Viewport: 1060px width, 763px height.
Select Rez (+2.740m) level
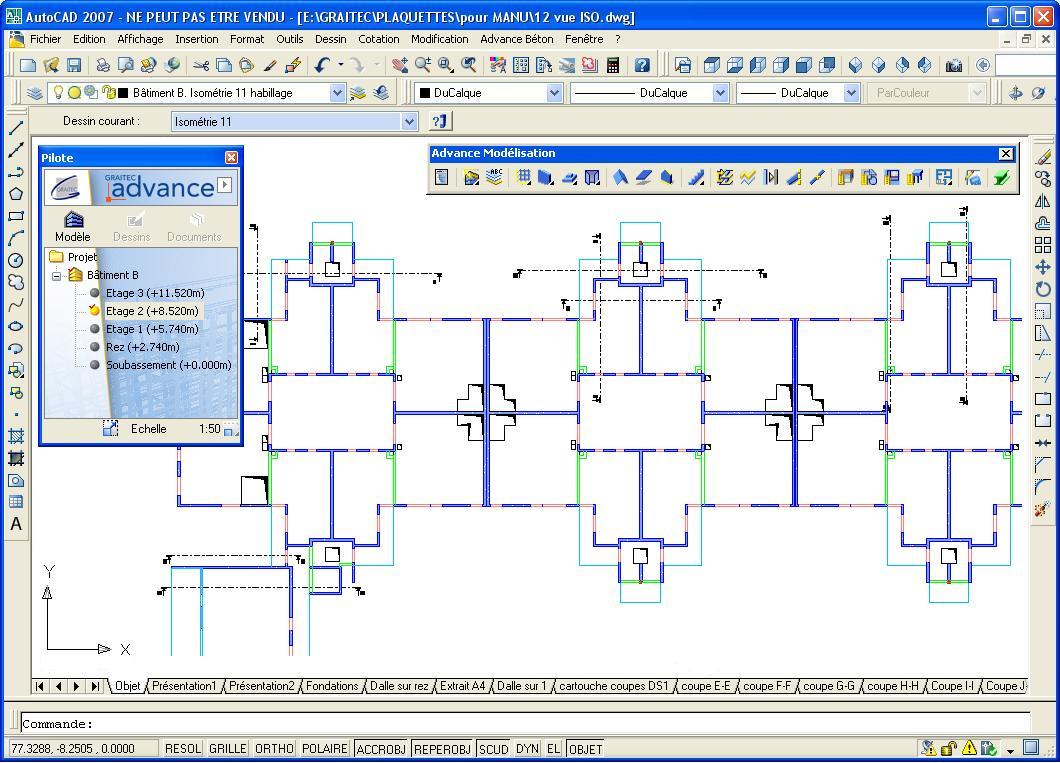(143, 347)
